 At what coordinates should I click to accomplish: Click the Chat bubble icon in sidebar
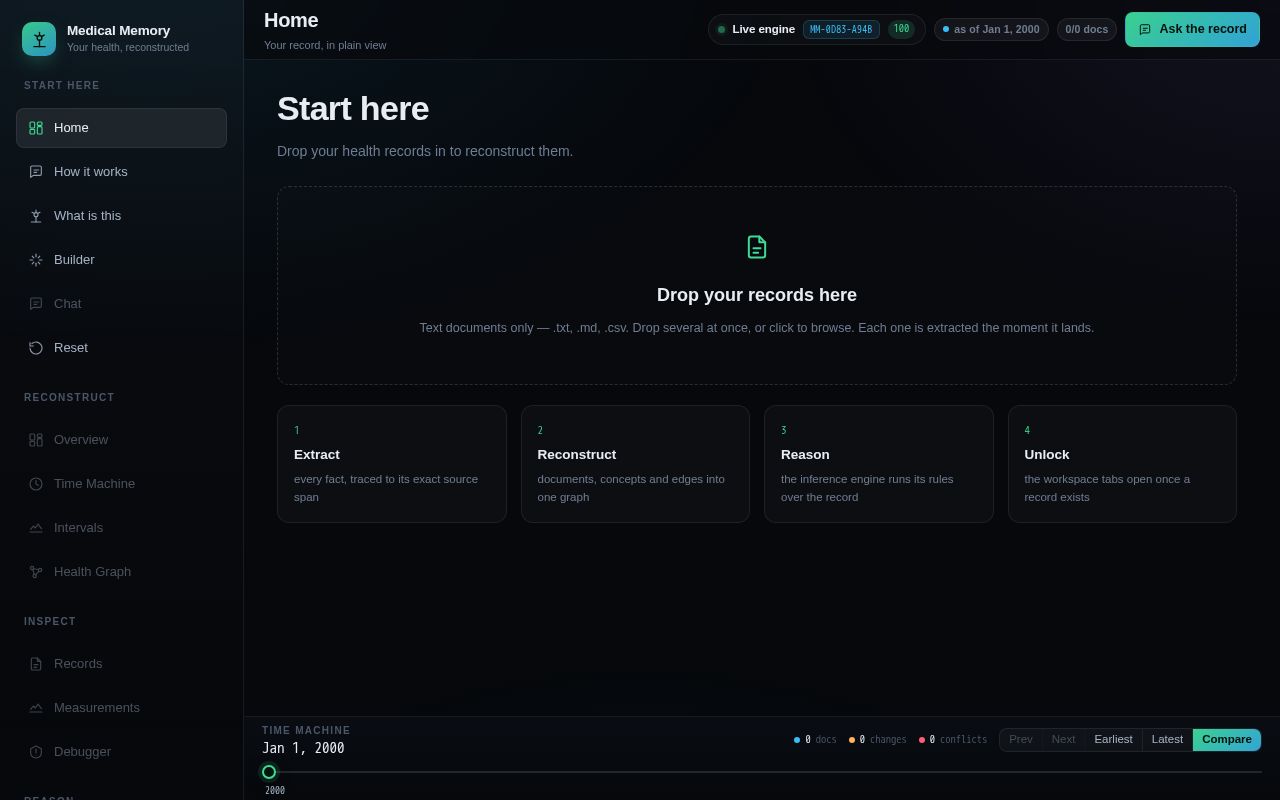[x=36, y=304]
